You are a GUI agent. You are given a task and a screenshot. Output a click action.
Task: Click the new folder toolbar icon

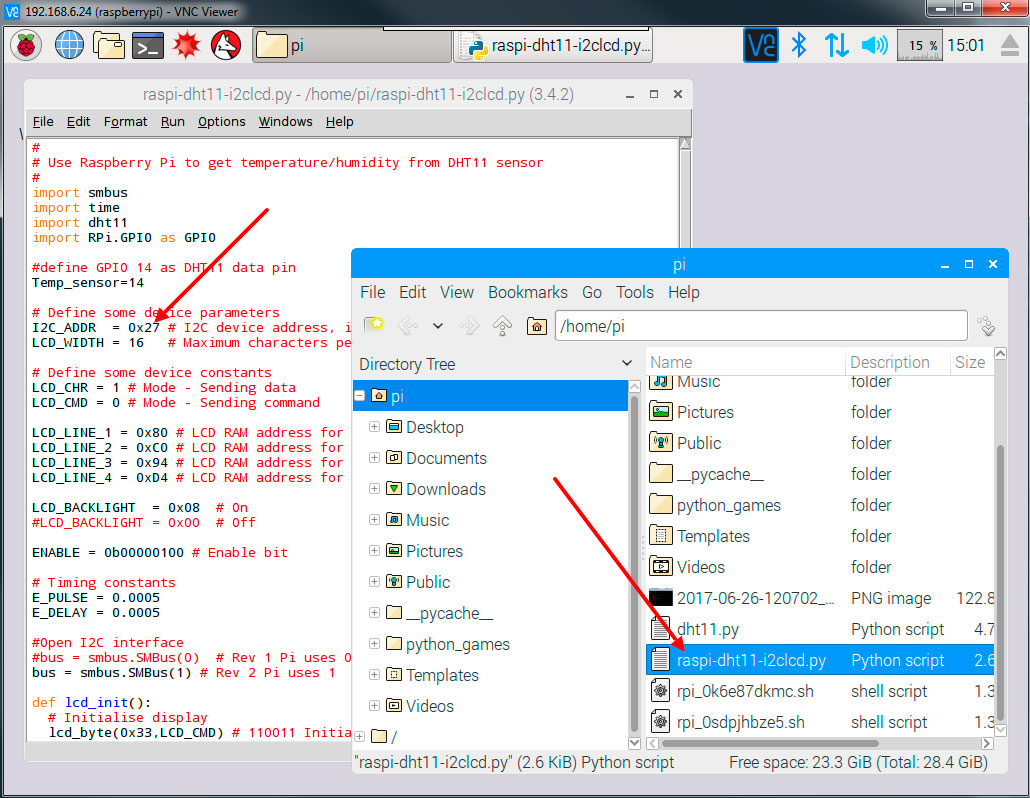374,325
